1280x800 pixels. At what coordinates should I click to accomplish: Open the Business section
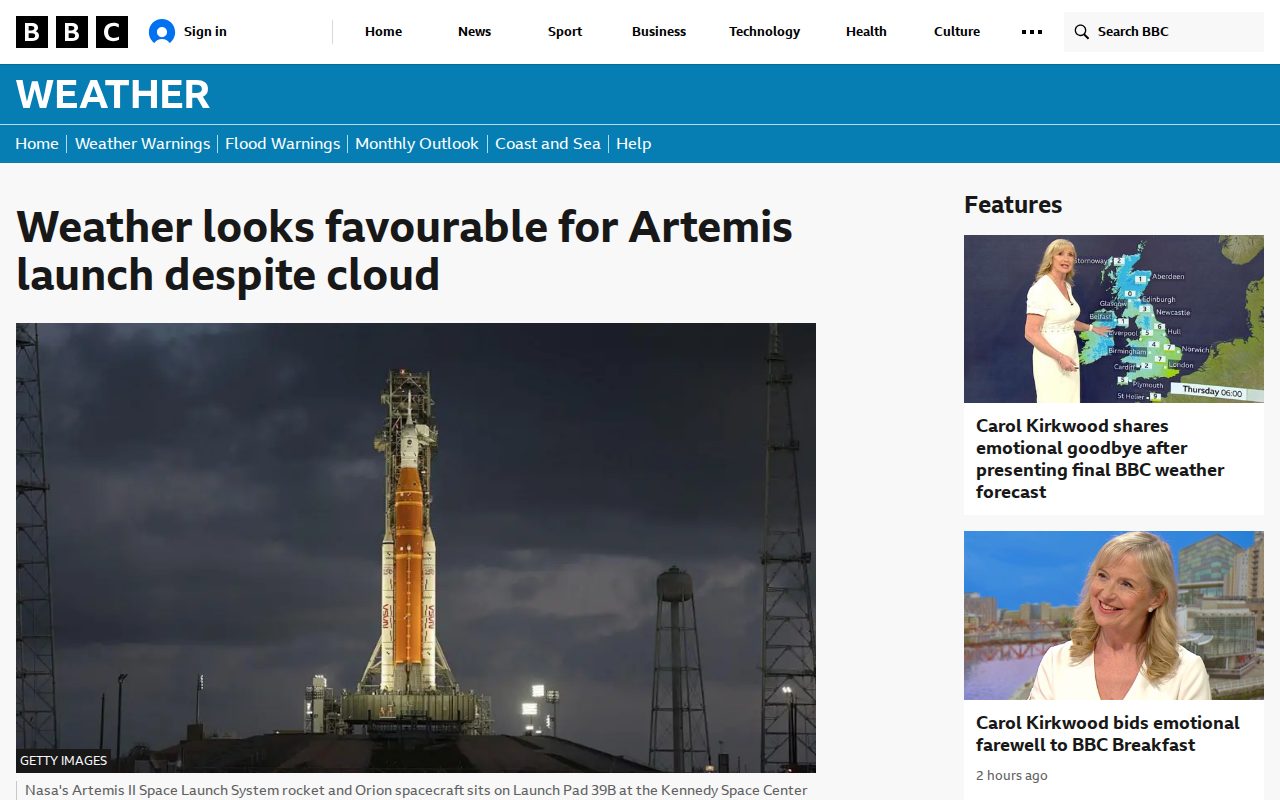pos(659,32)
